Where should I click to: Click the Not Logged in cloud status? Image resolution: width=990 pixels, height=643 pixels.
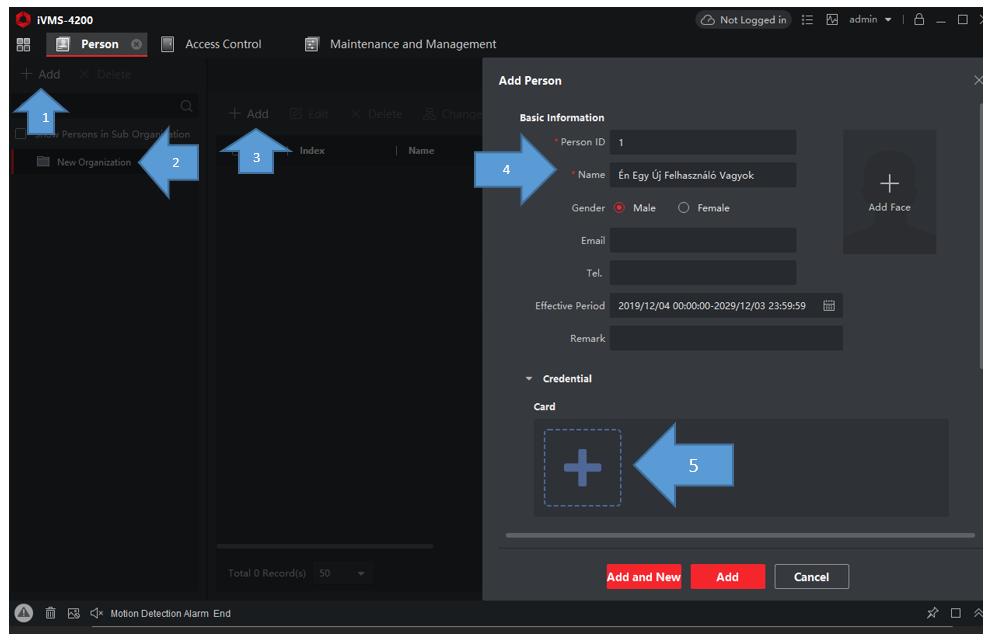(x=744, y=20)
